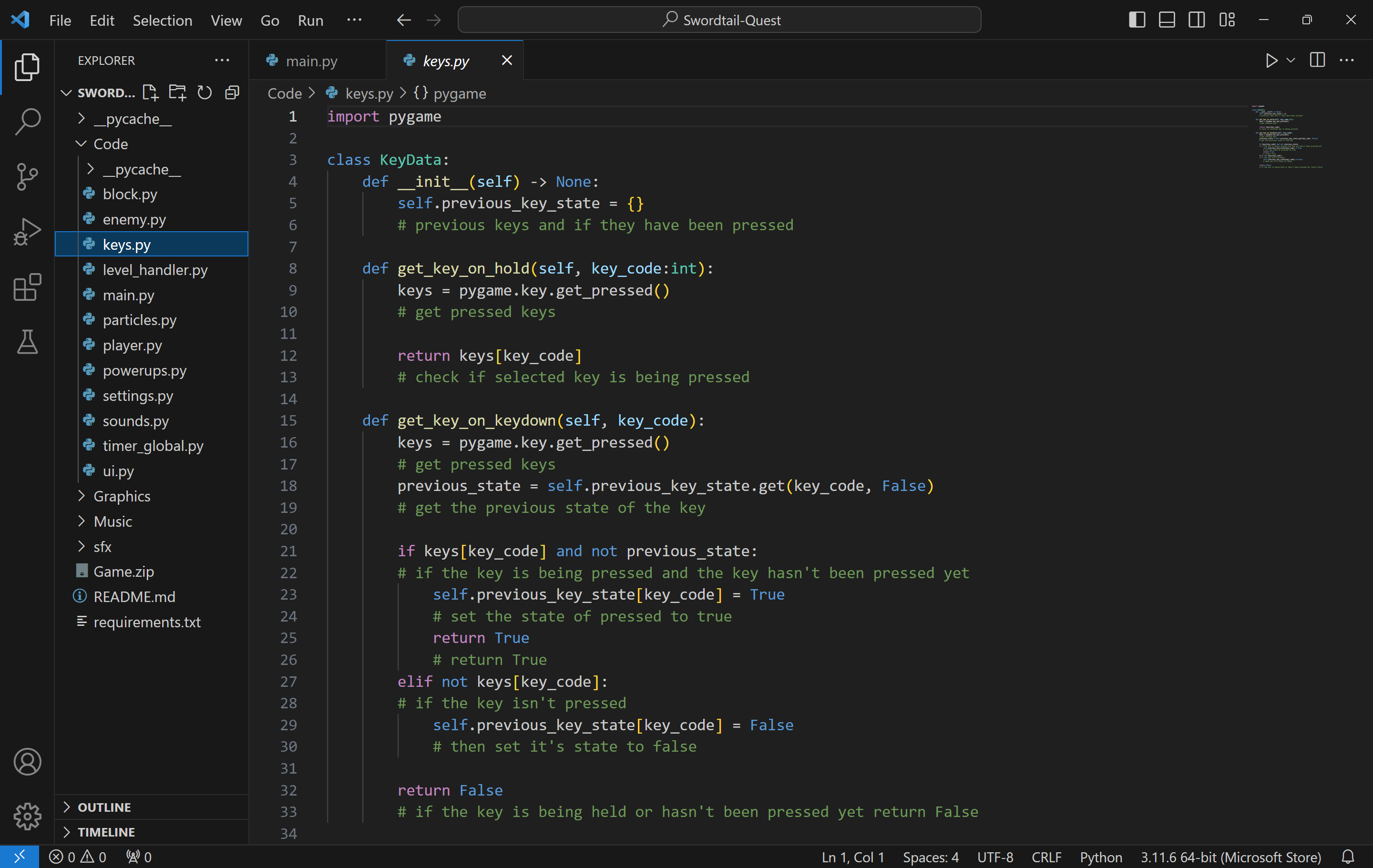The image size is (1373, 868).
Task: Click the Swordtail-Quest search box
Action: (x=719, y=20)
